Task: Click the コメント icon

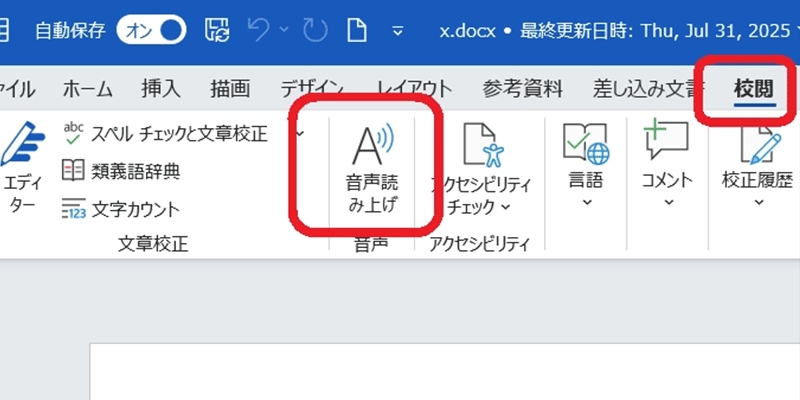Action: pyautogui.click(x=667, y=141)
